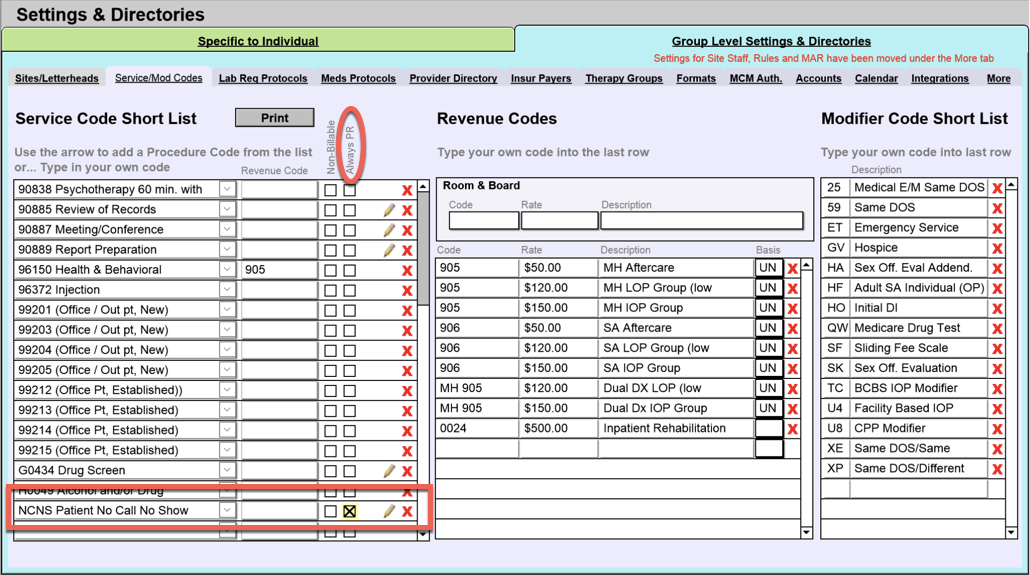1030x575 pixels.
Task: Edit the 90889 Report Preparation entry
Action: (x=389, y=250)
